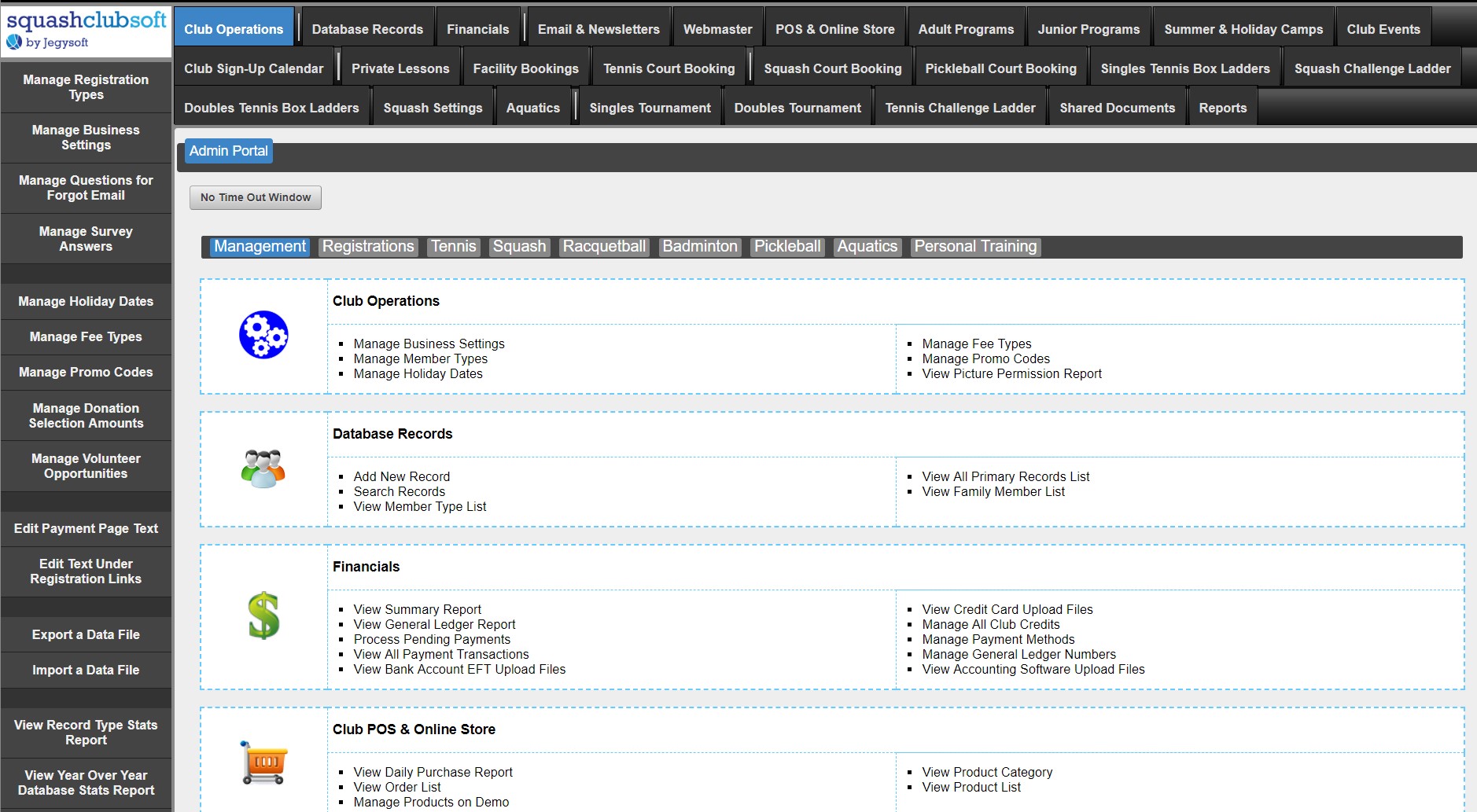Click the people Database Records icon
Image resolution: width=1477 pixels, height=812 pixels.
click(x=263, y=468)
